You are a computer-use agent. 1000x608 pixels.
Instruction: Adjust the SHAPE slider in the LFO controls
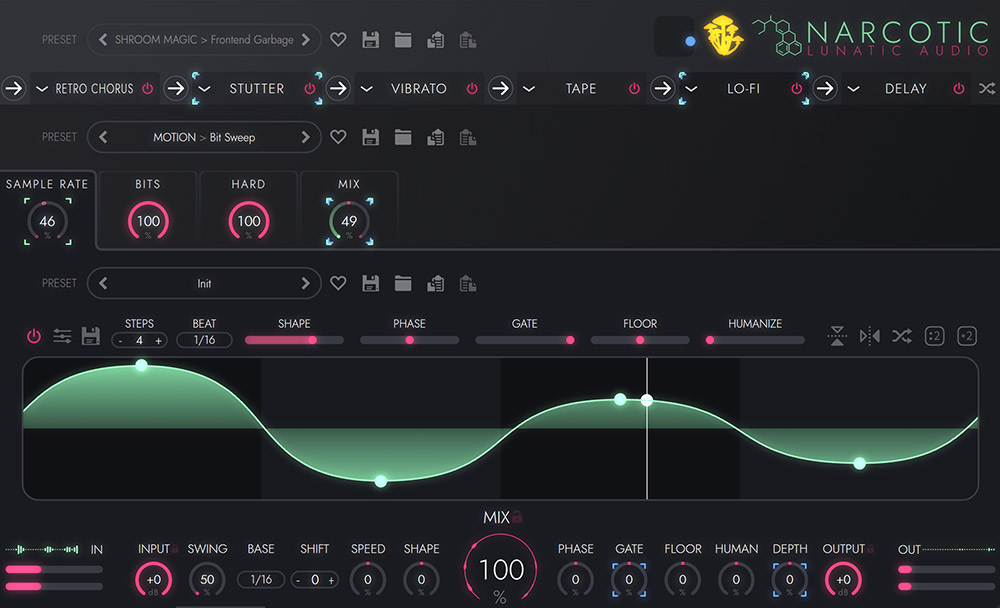[294, 340]
